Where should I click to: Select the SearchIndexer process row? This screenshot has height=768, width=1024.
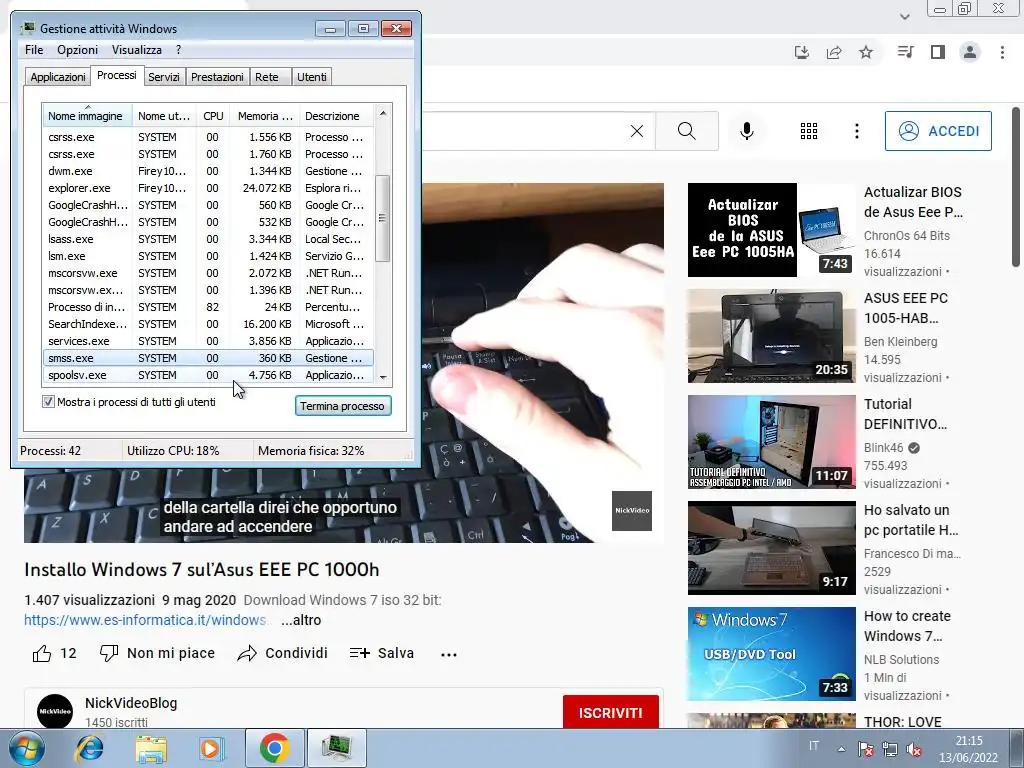[x=208, y=324]
